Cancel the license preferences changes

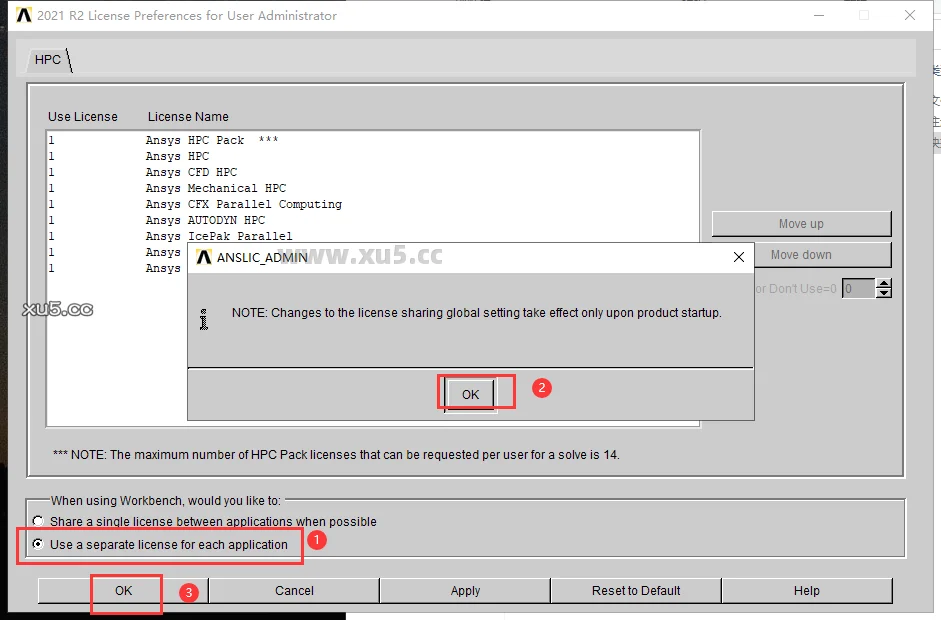(x=294, y=591)
